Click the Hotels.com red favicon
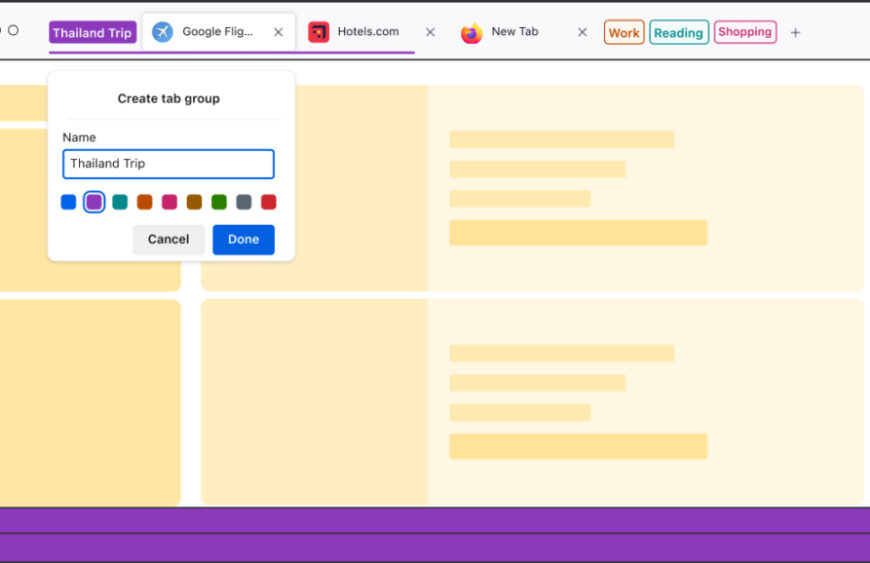 [318, 32]
